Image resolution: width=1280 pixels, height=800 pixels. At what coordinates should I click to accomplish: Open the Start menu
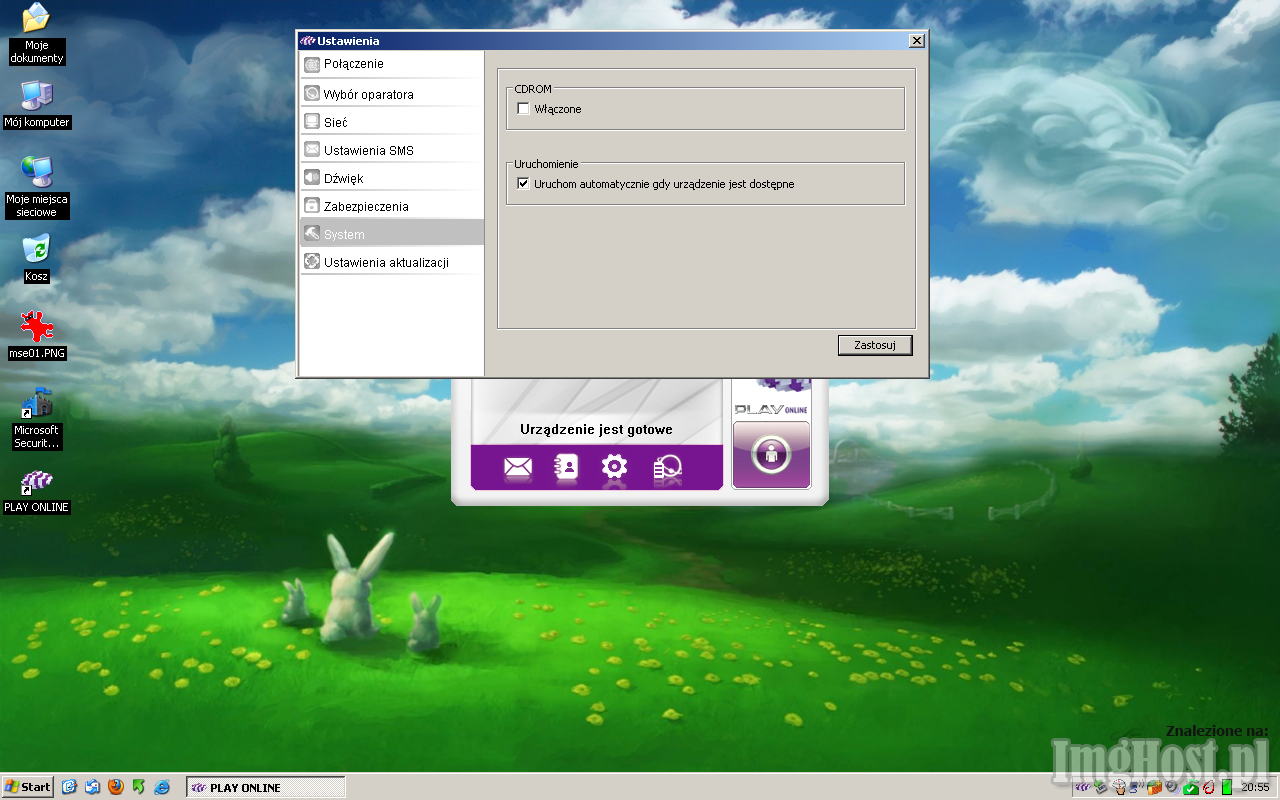click(x=27, y=787)
